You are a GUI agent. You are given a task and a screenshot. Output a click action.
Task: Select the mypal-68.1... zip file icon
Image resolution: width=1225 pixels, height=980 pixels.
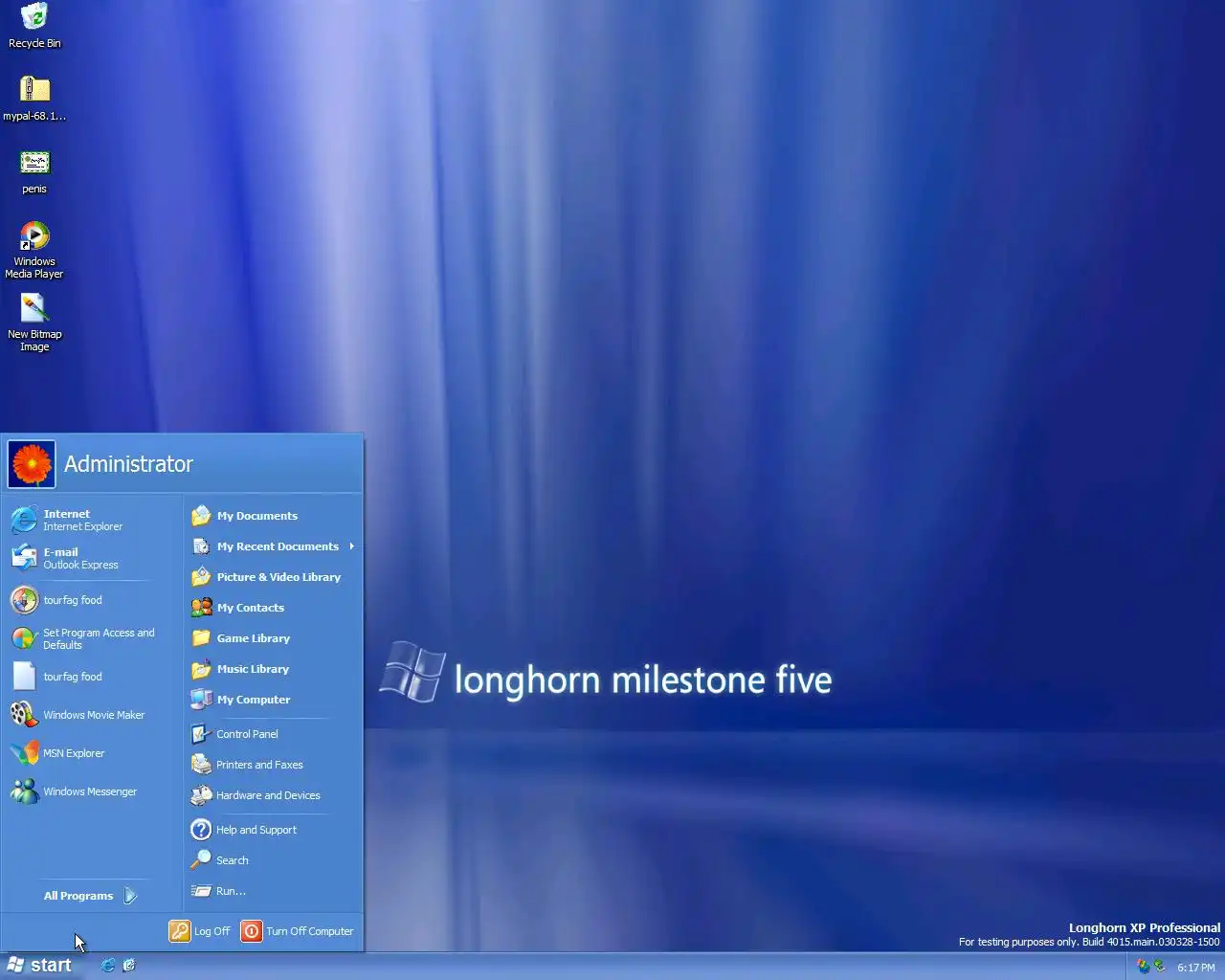tap(34, 98)
